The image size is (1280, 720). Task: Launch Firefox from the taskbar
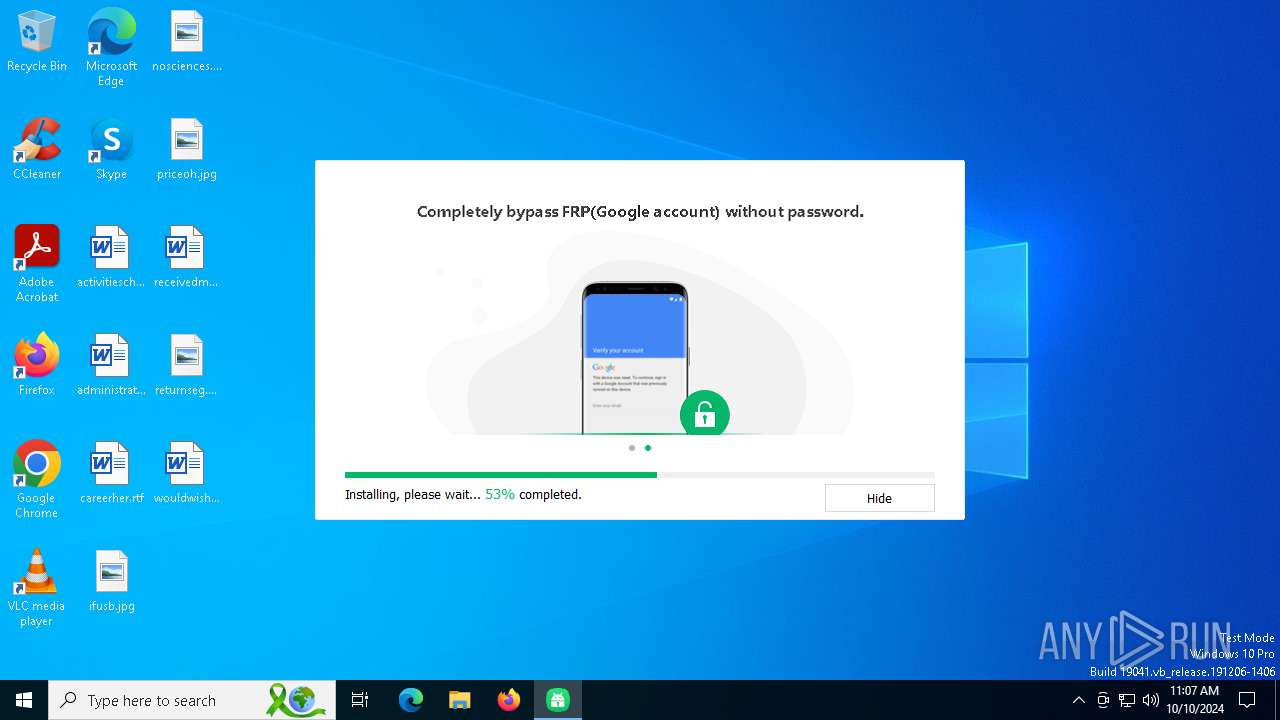pos(509,700)
